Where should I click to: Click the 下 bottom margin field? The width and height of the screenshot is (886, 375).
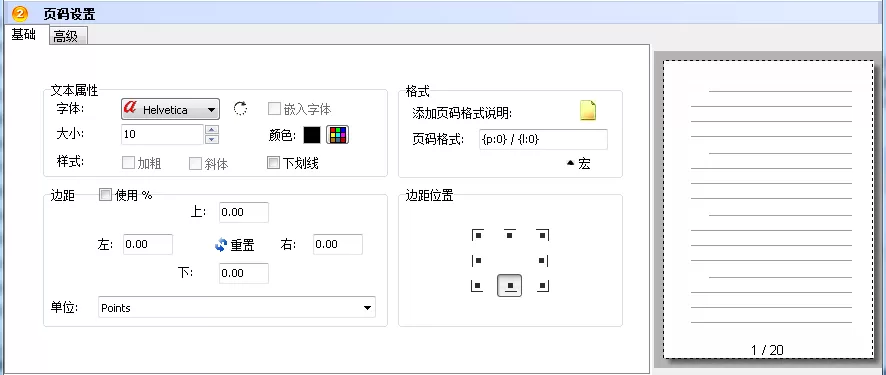point(244,273)
